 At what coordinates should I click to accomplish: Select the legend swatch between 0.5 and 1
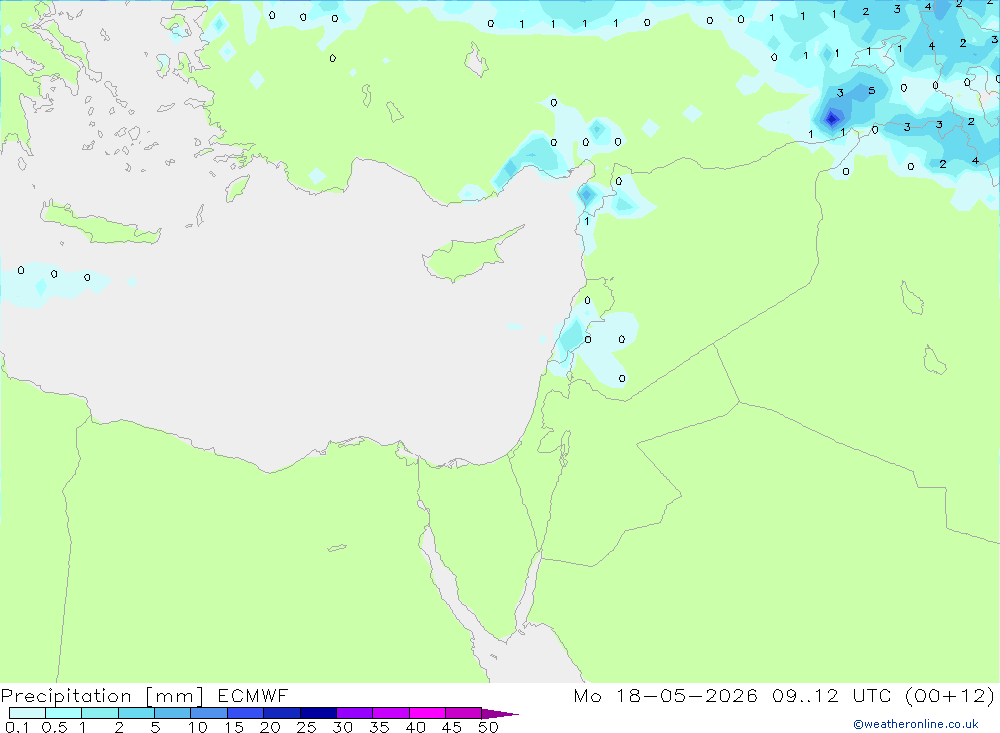[x=64, y=713]
